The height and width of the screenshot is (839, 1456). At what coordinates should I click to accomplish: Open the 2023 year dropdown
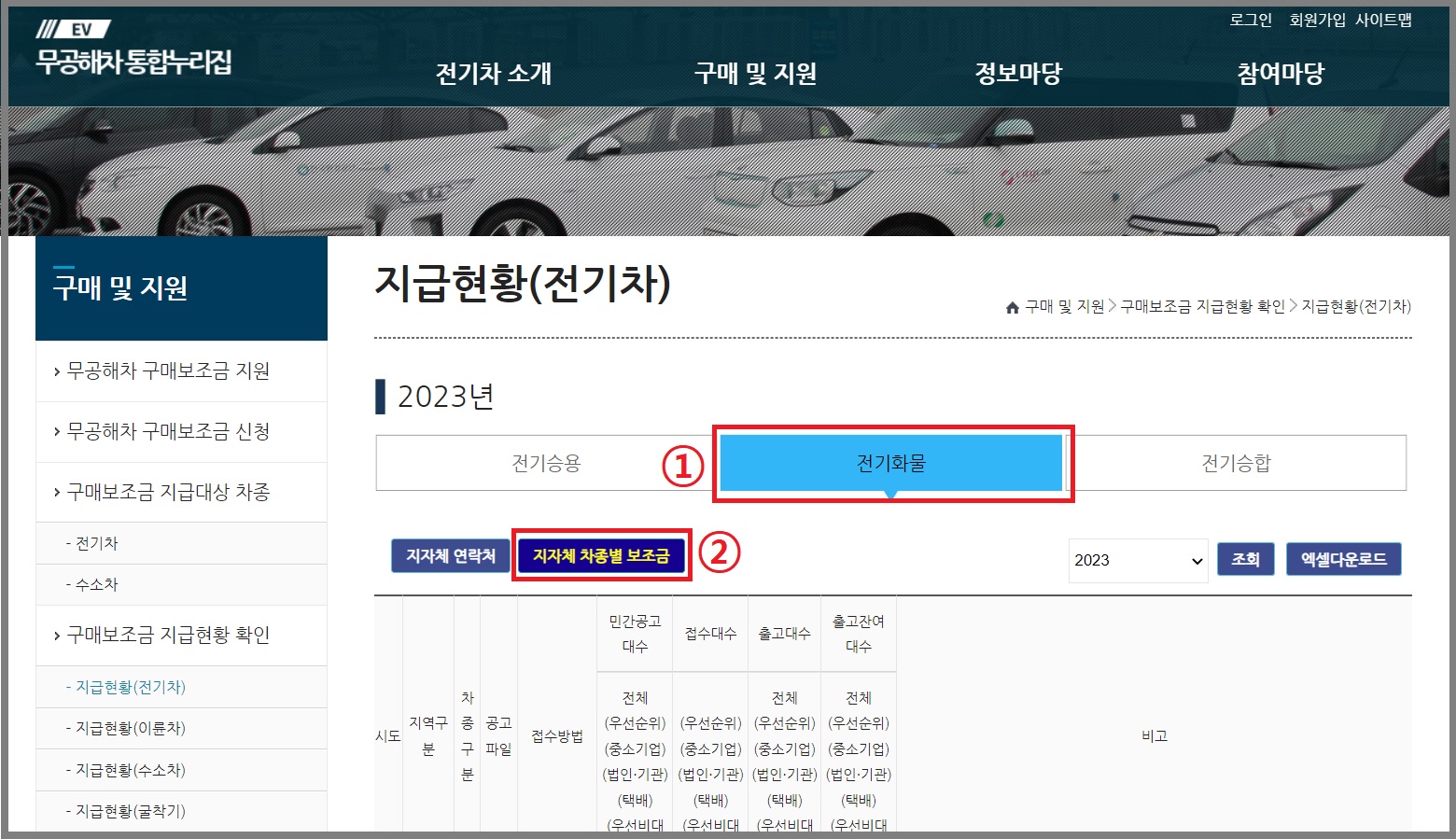click(x=1137, y=560)
